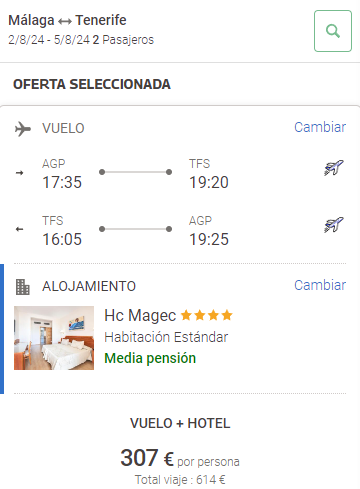Click the Total viaje 614 € text
The height and width of the screenshot is (489, 360).
pos(180,480)
